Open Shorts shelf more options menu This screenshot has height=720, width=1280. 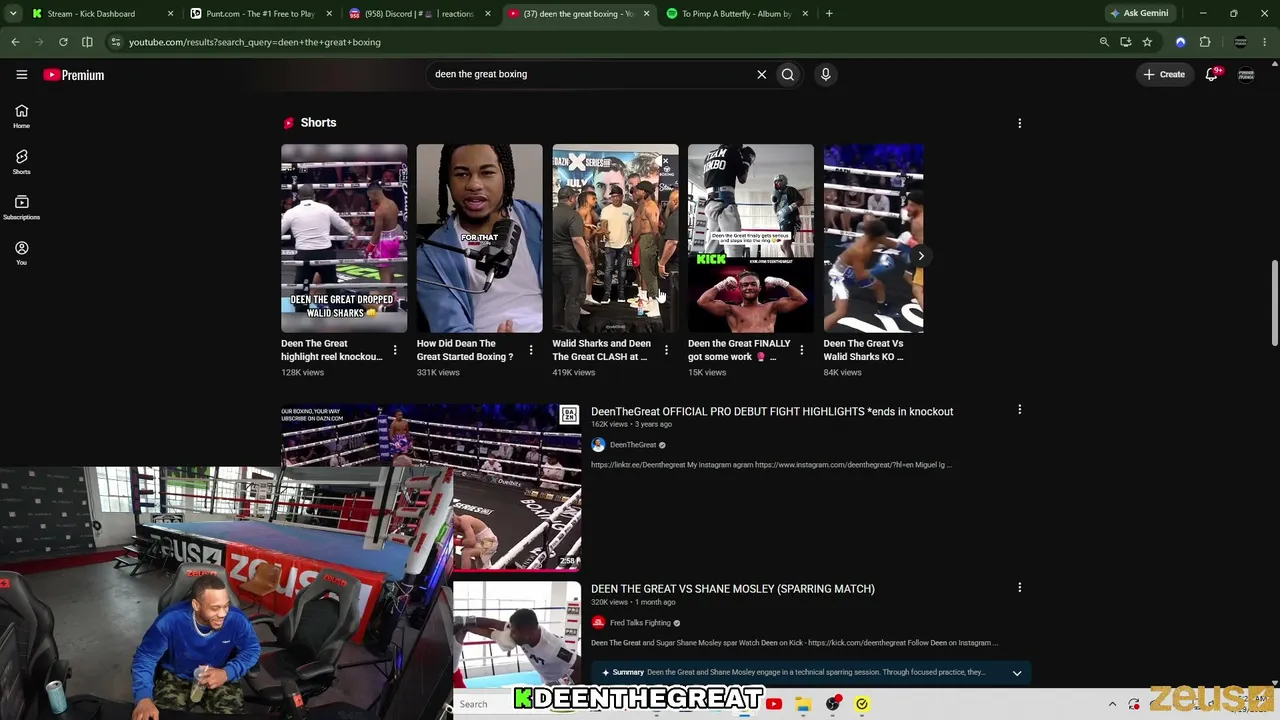tap(1019, 123)
